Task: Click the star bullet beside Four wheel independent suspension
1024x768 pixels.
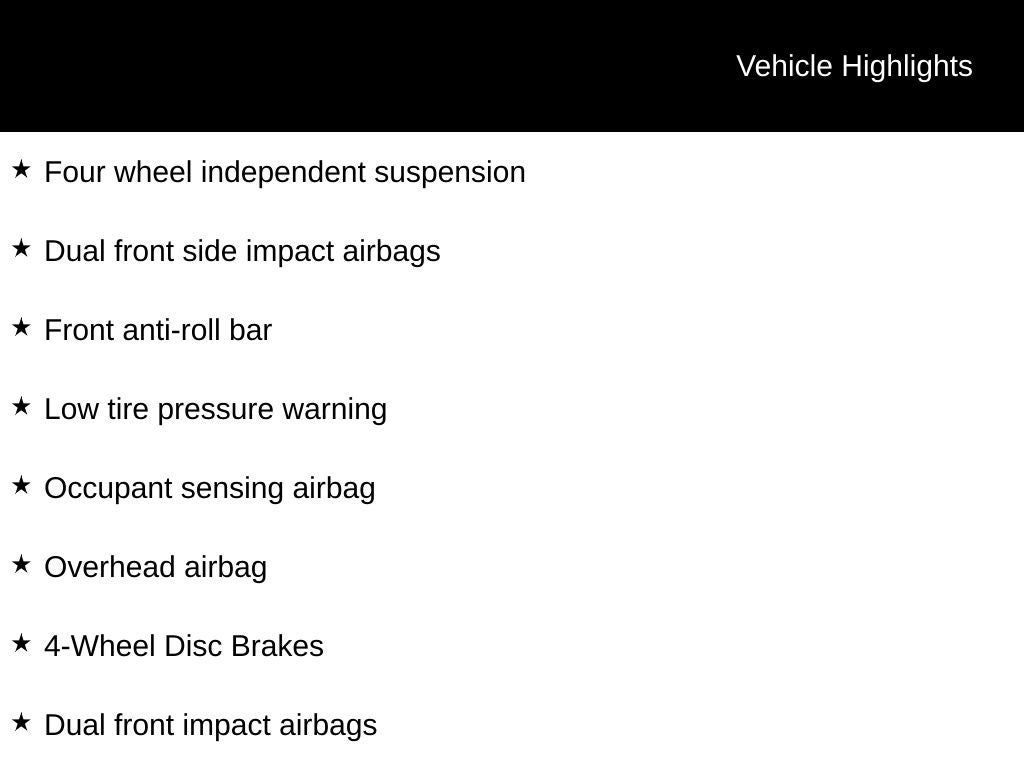Action: 21,170
